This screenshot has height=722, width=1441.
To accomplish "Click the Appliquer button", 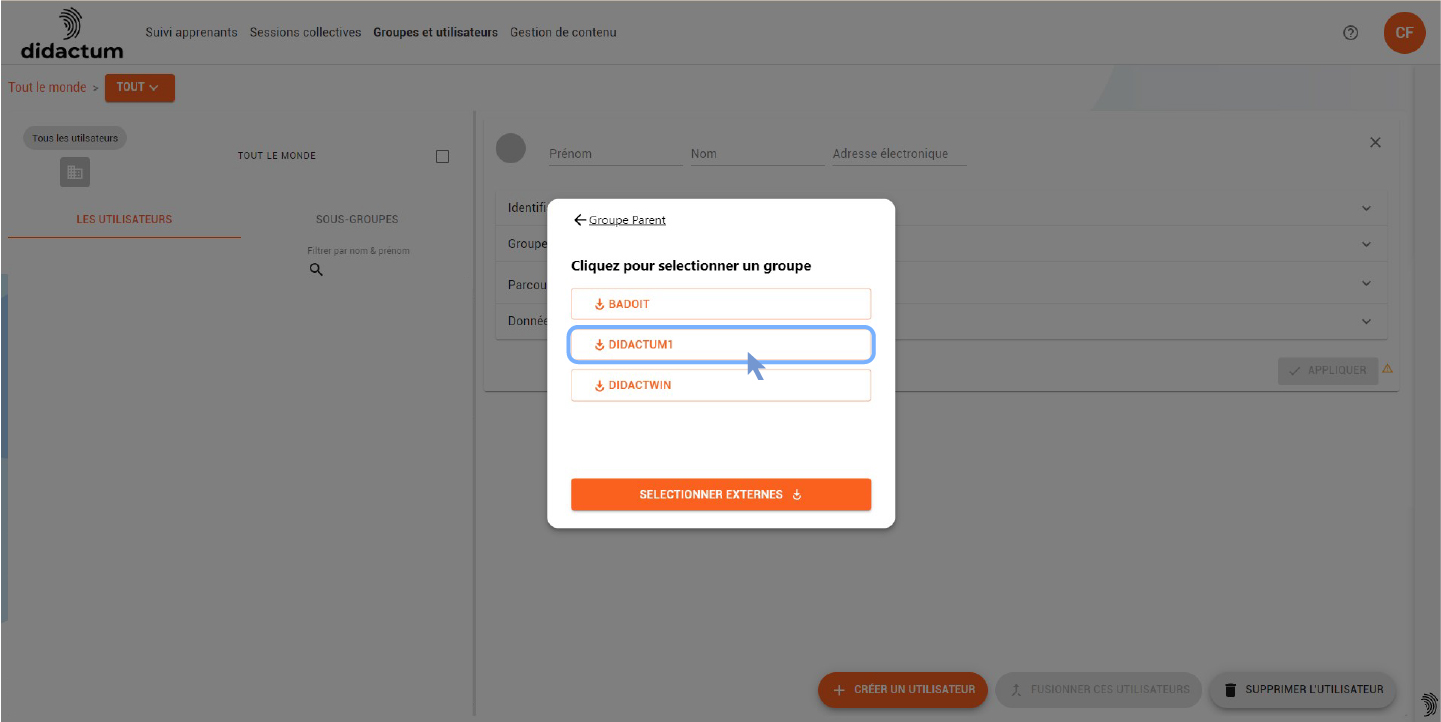I will pos(1328,371).
